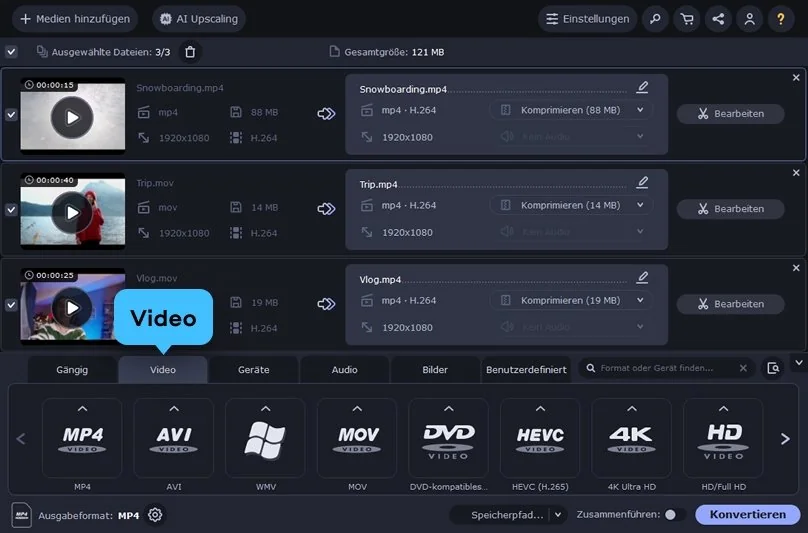Image resolution: width=808 pixels, height=533 pixels.
Task: Click the device detection icon beside search
Action: click(x=773, y=368)
